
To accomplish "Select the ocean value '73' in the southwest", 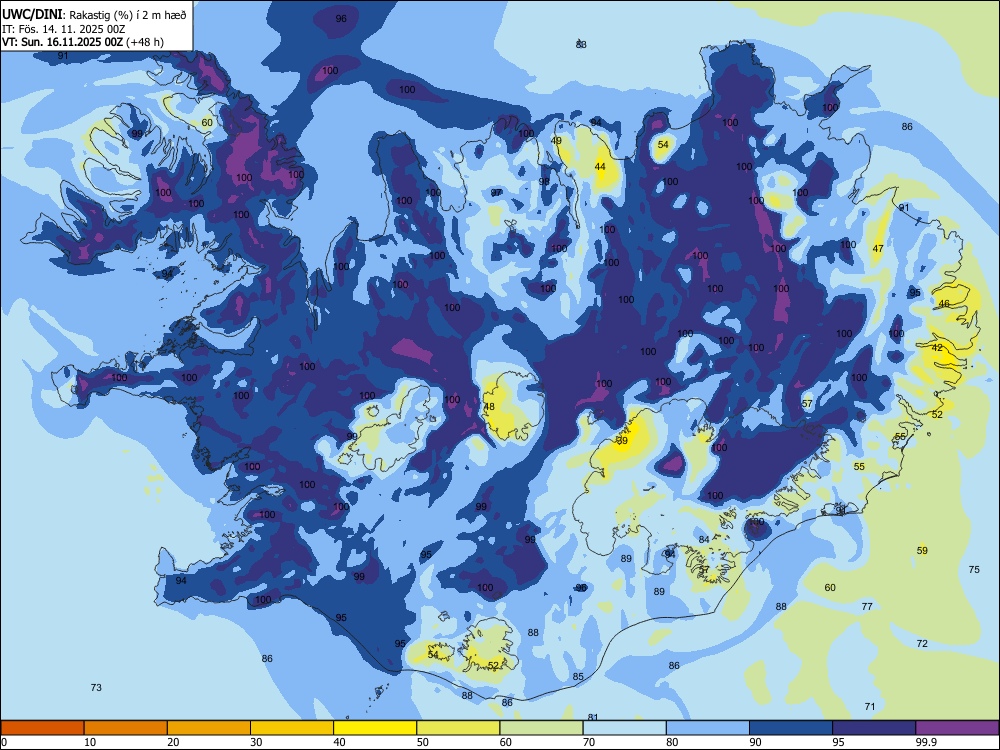I will 96,688.
